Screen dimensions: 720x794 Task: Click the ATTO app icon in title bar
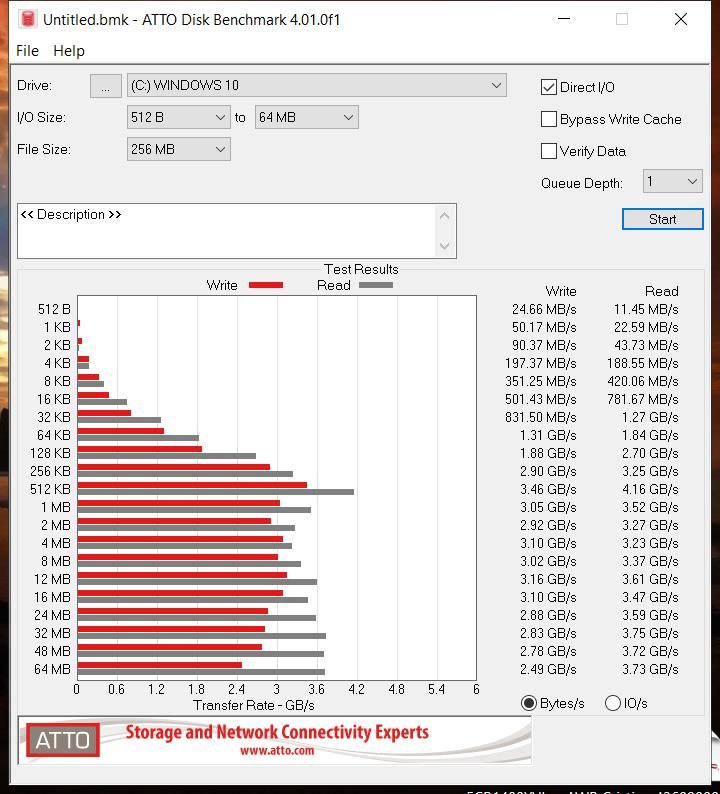(x=27, y=19)
